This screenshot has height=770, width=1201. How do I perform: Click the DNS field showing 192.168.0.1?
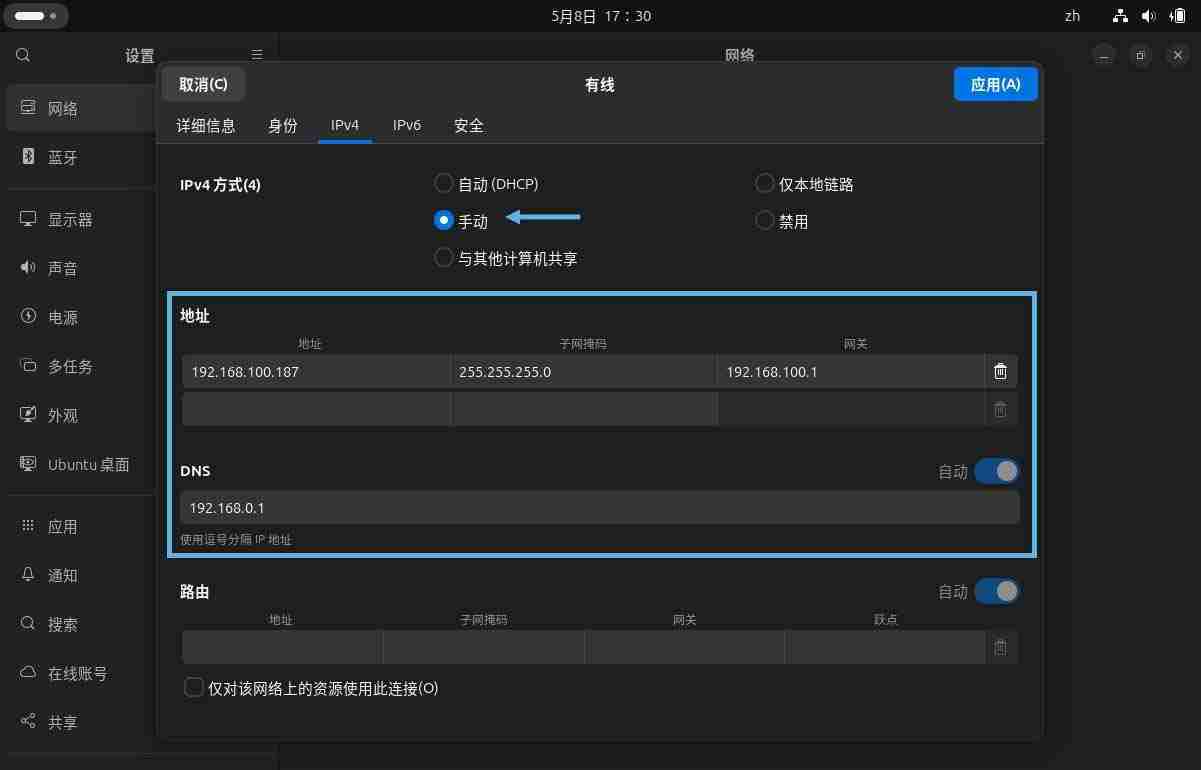click(x=600, y=507)
